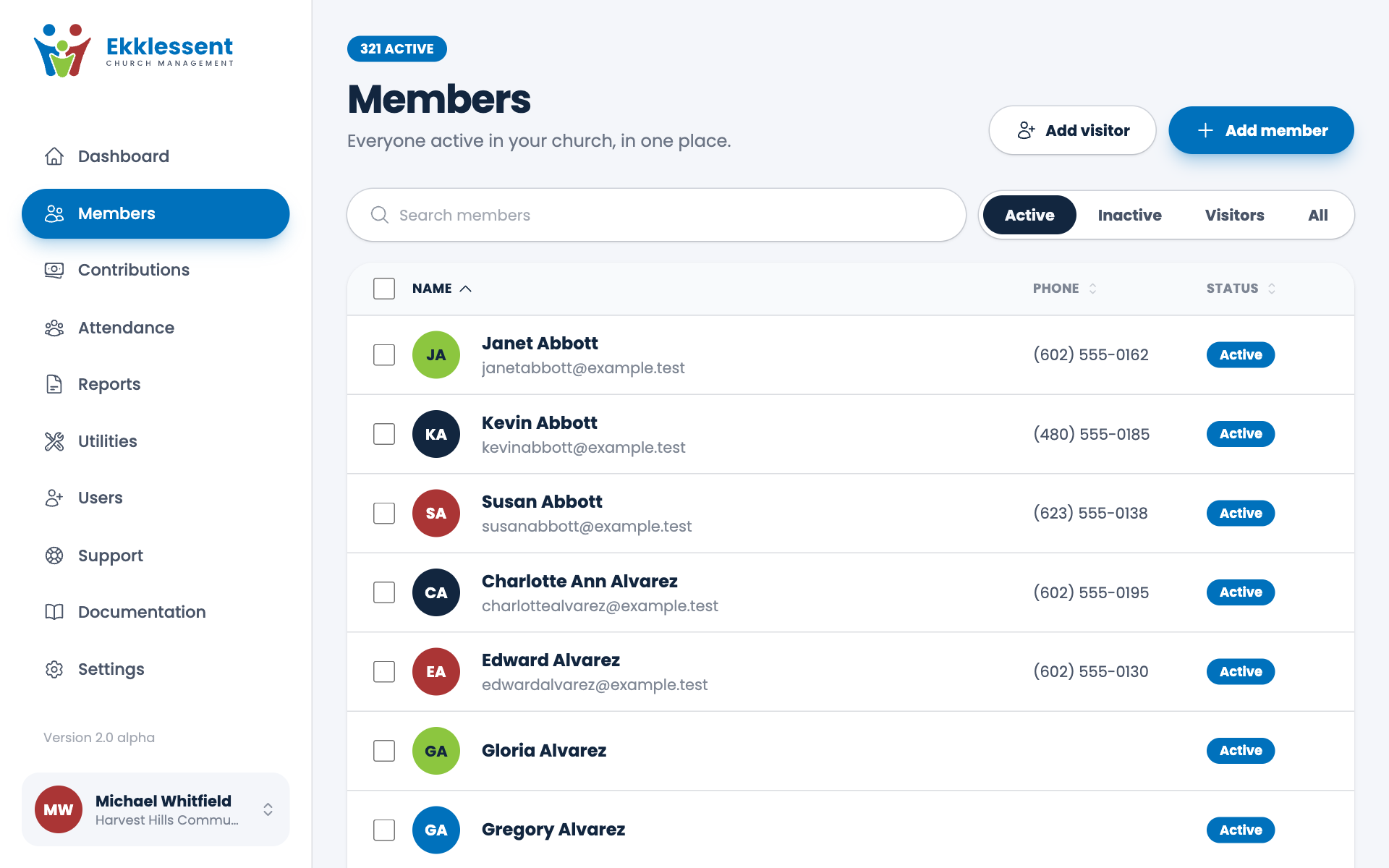Image resolution: width=1389 pixels, height=868 pixels.
Task: Switch to the Inactive filter tab
Action: pyautogui.click(x=1129, y=215)
